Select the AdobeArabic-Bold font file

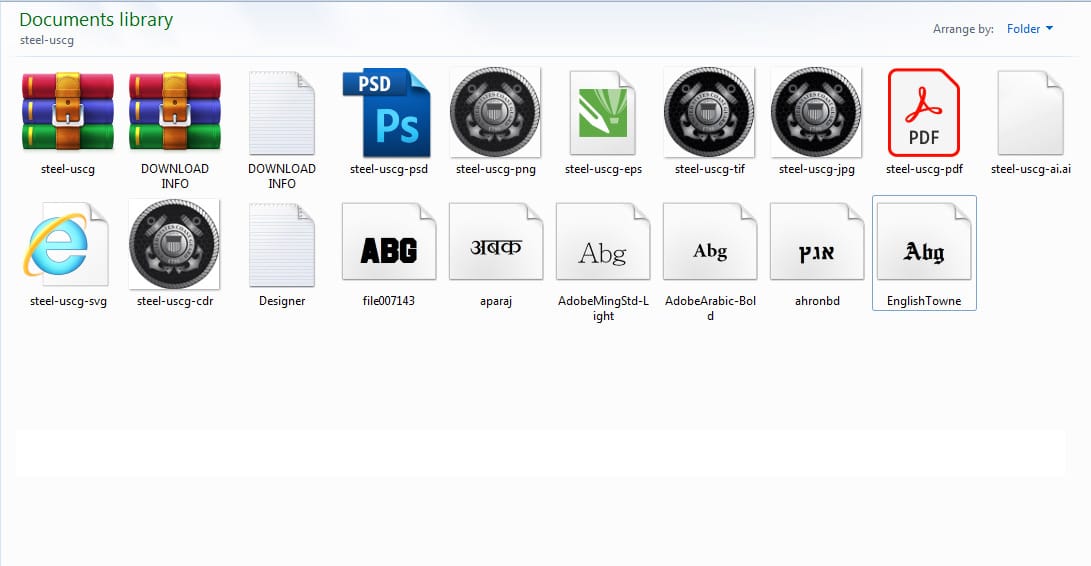point(709,243)
